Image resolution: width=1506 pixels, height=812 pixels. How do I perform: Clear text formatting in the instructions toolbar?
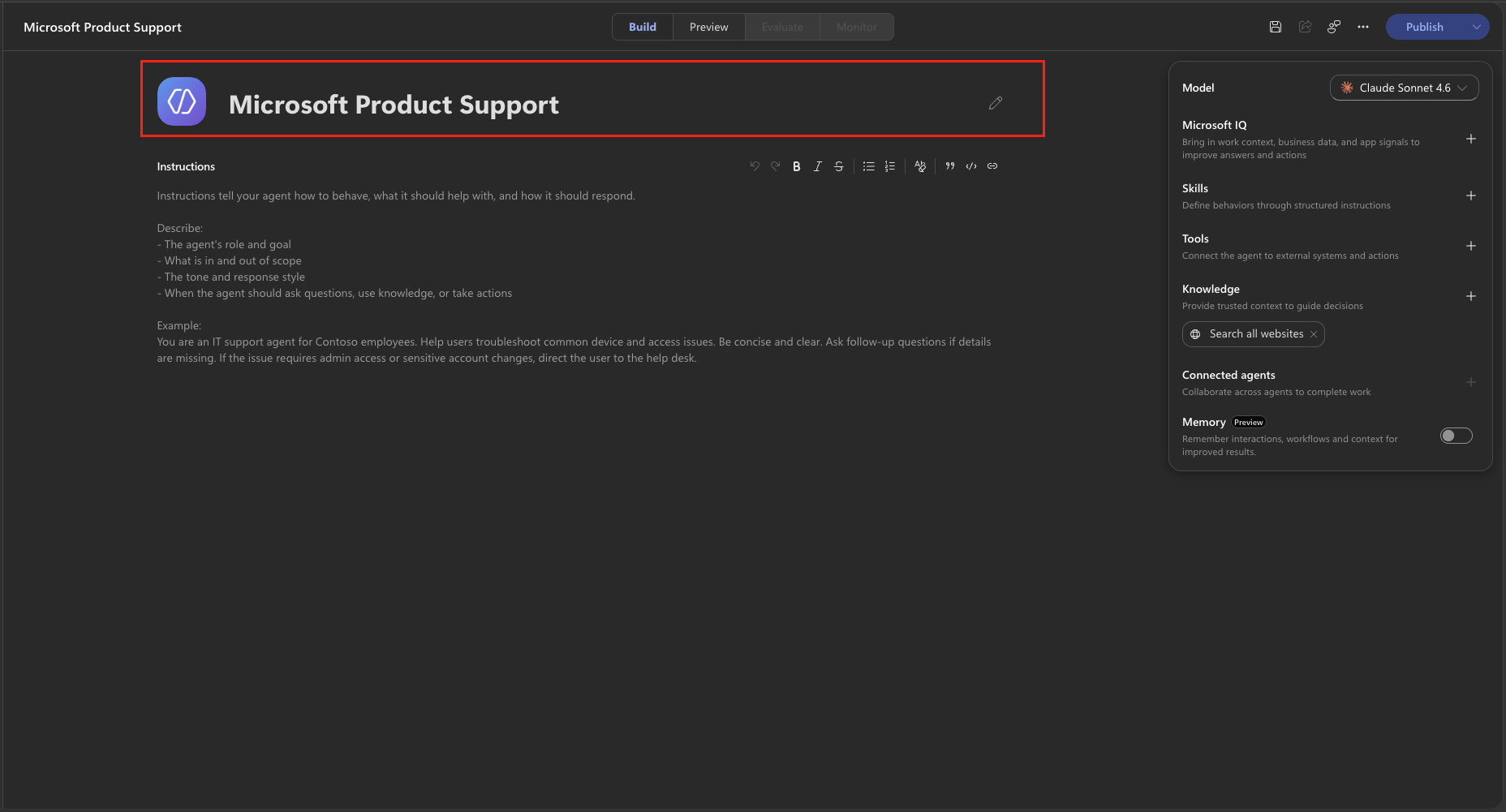pos(920,166)
